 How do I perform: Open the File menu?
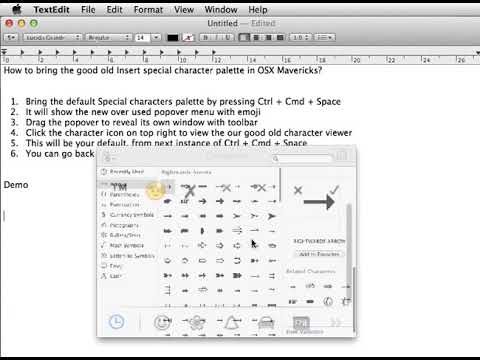(88, 10)
